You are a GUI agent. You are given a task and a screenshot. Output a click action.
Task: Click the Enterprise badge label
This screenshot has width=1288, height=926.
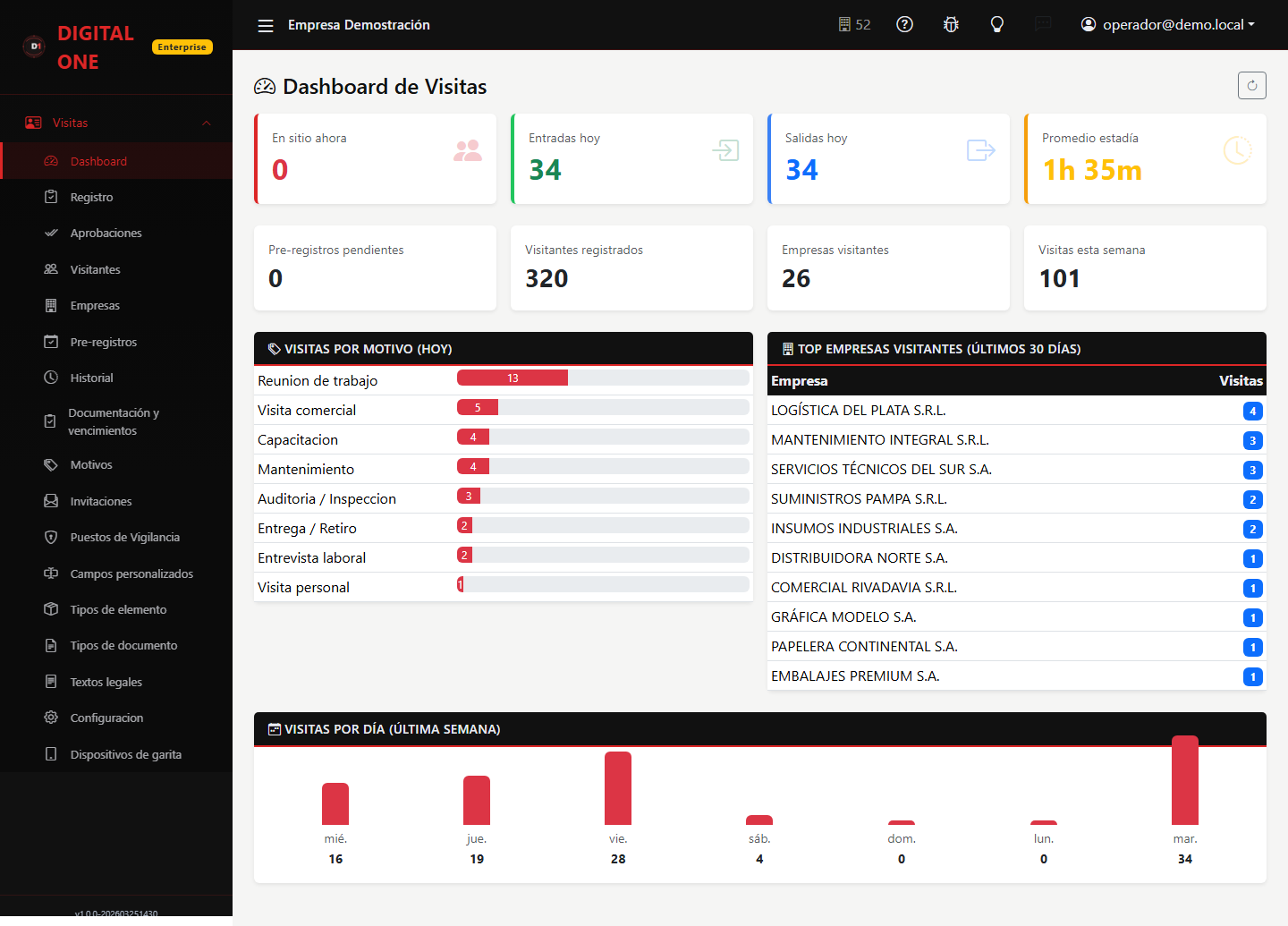(182, 47)
